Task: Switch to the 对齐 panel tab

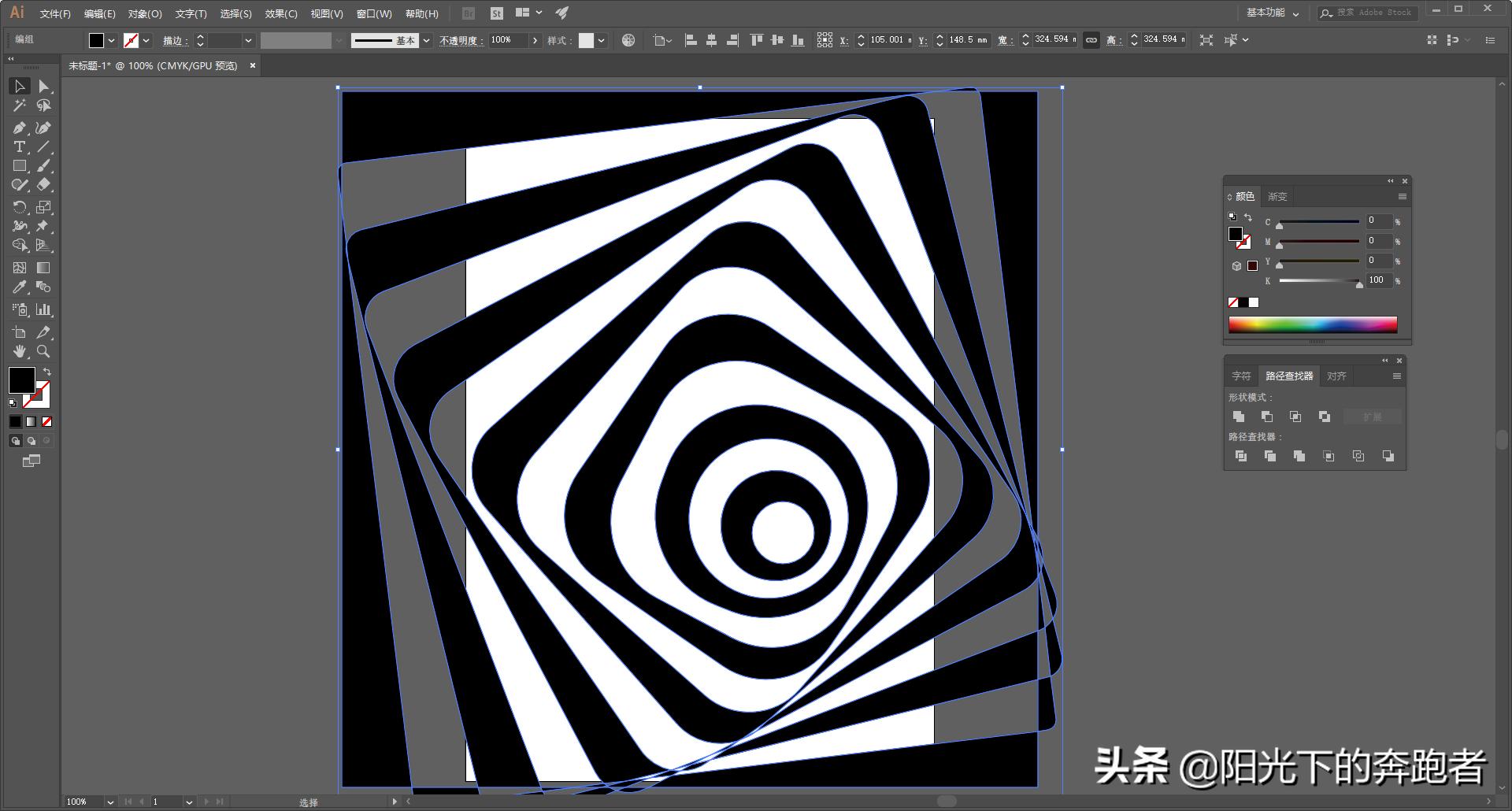Action: tap(1336, 376)
